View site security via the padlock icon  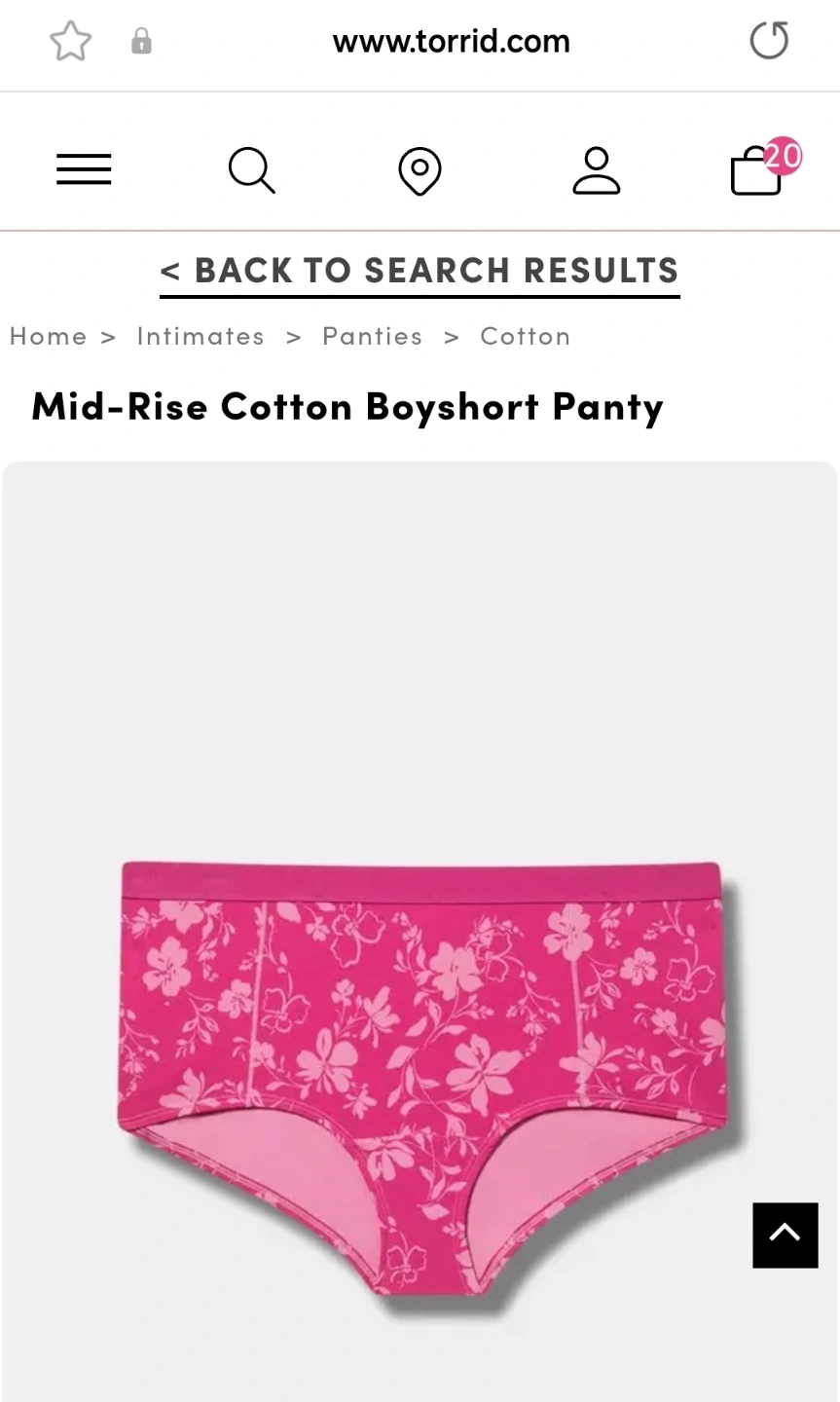(x=141, y=41)
